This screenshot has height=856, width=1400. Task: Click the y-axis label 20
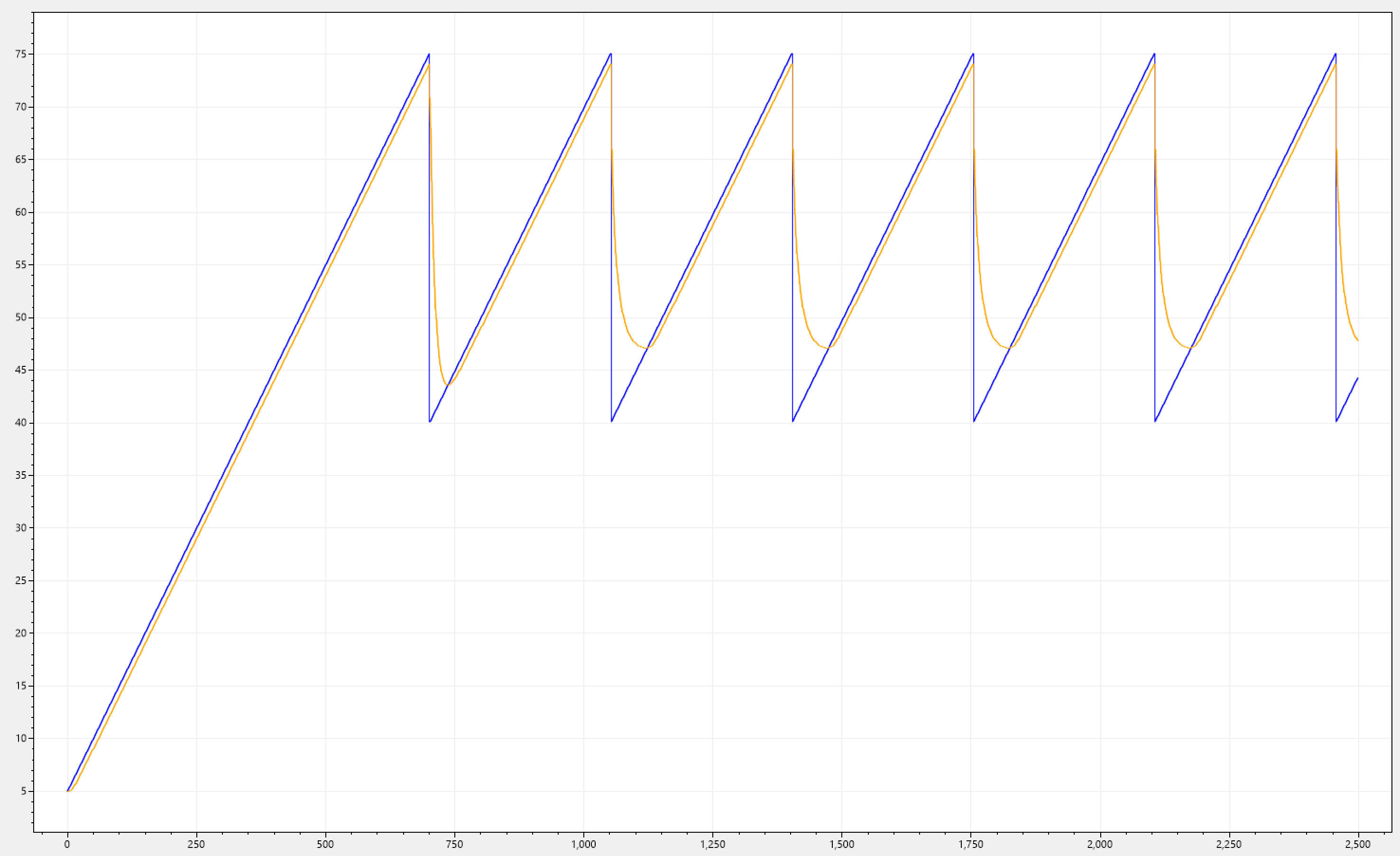(x=21, y=633)
